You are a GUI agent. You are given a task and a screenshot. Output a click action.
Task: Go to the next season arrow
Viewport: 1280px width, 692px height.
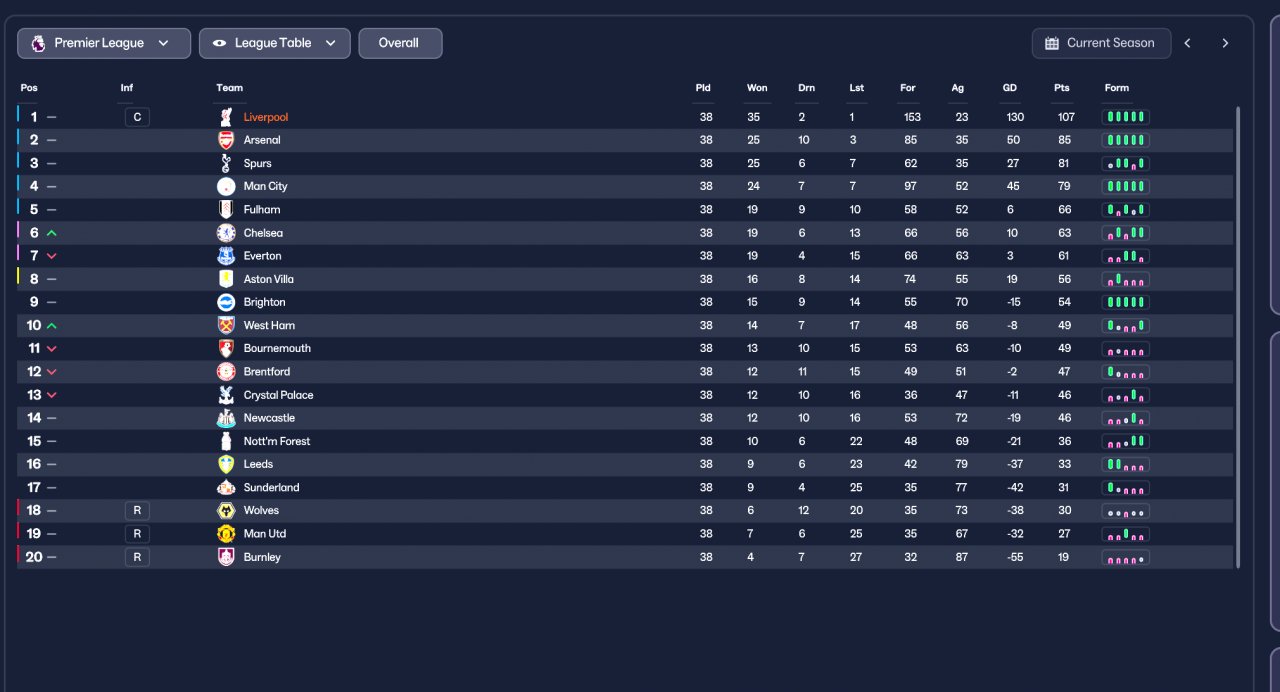[1225, 43]
